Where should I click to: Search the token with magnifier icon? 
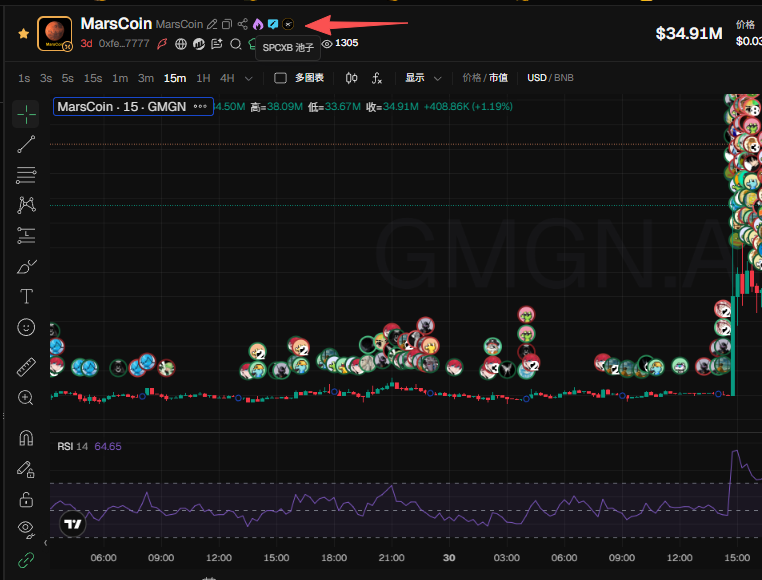tap(236, 44)
